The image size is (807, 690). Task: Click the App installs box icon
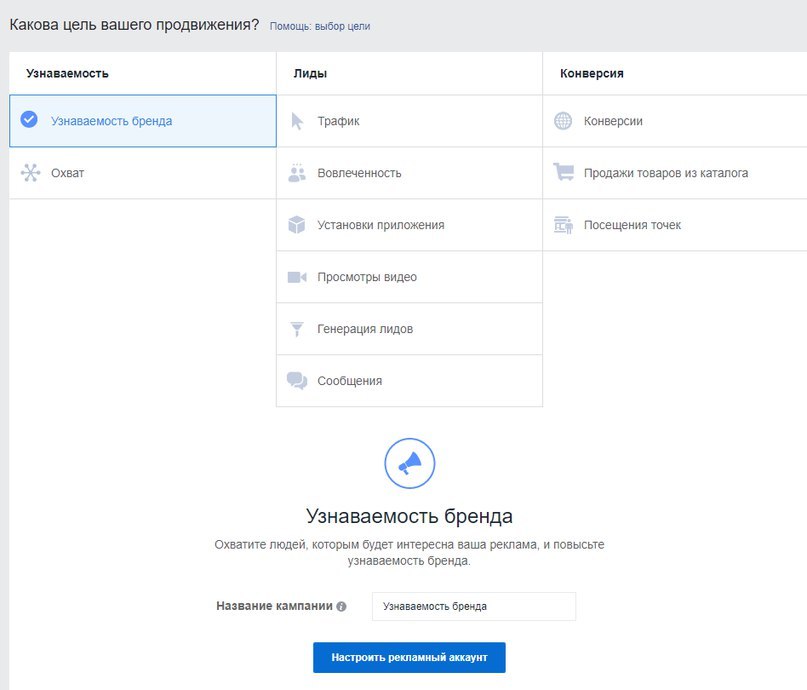pyautogui.click(x=297, y=225)
